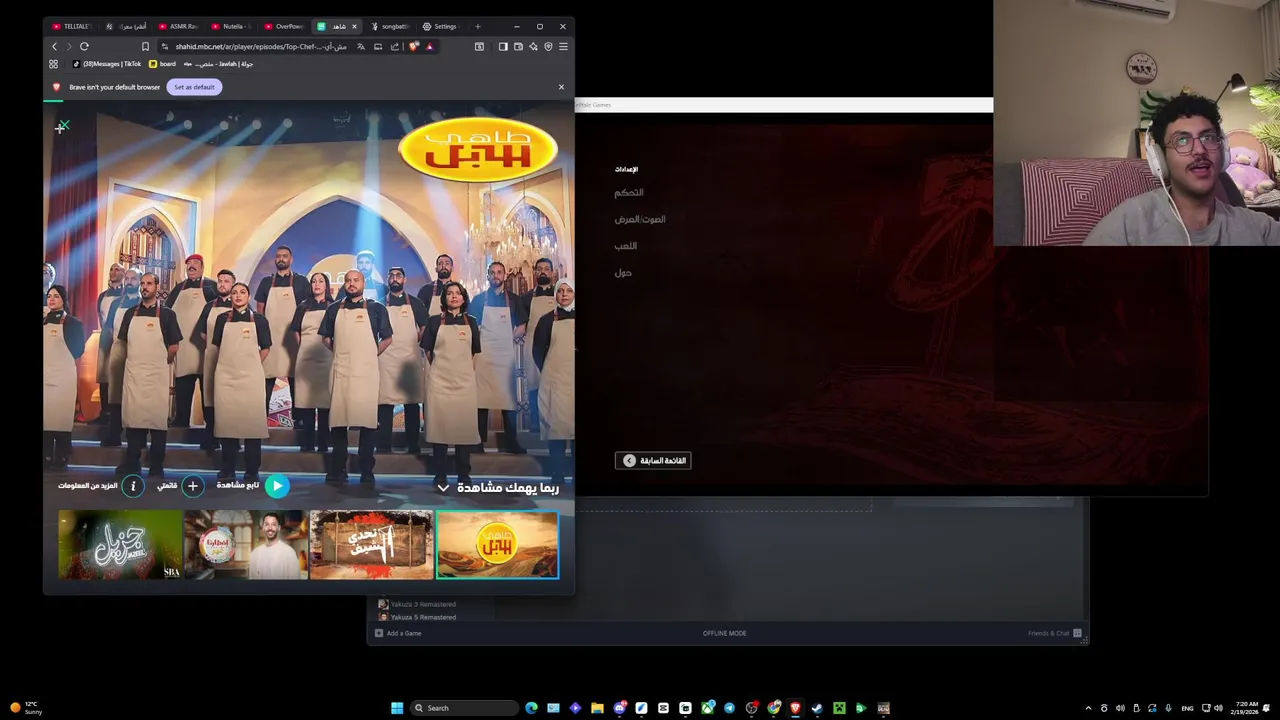This screenshot has height=720, width=1280.
Task: Open Windows Start menu
Action: click(397, 708)
